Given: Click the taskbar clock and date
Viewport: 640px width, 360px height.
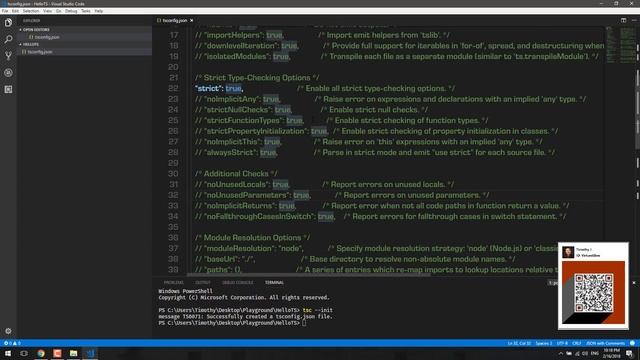Looking at the screenshot, I should click(x=611, y=353).
